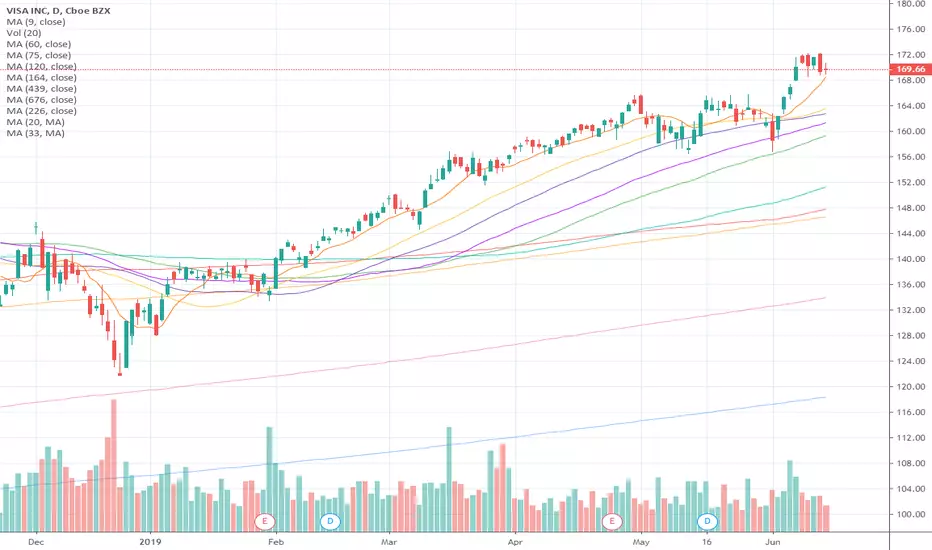Click the 2019 label on the time axis
Viewport: 932px width, 550px height.
pyautogui.click(x=150, y=542)
